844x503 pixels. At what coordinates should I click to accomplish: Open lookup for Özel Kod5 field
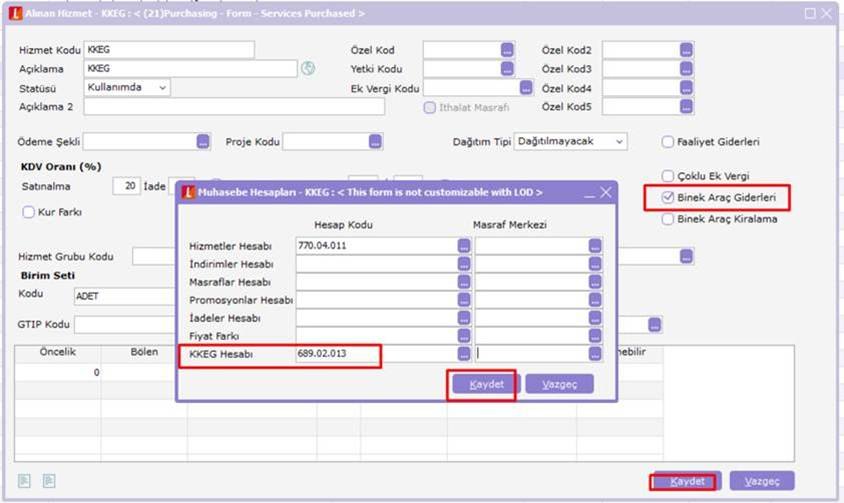point(686,107)
